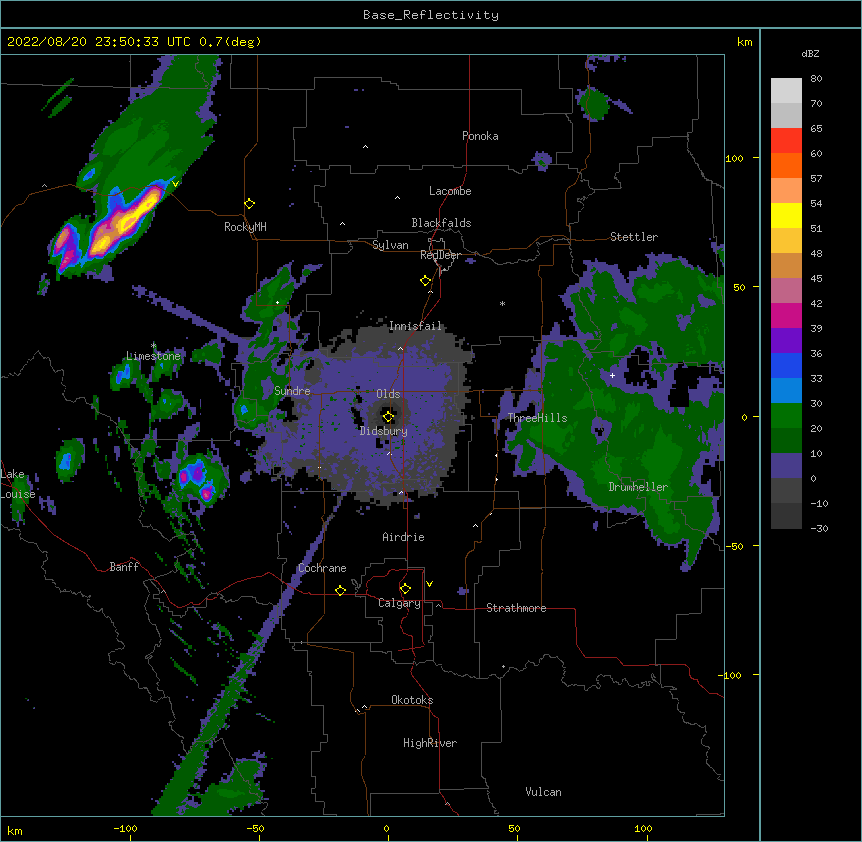
Task: Click the white plus marker north of Drumheller
Action: [x=612, y=375]
